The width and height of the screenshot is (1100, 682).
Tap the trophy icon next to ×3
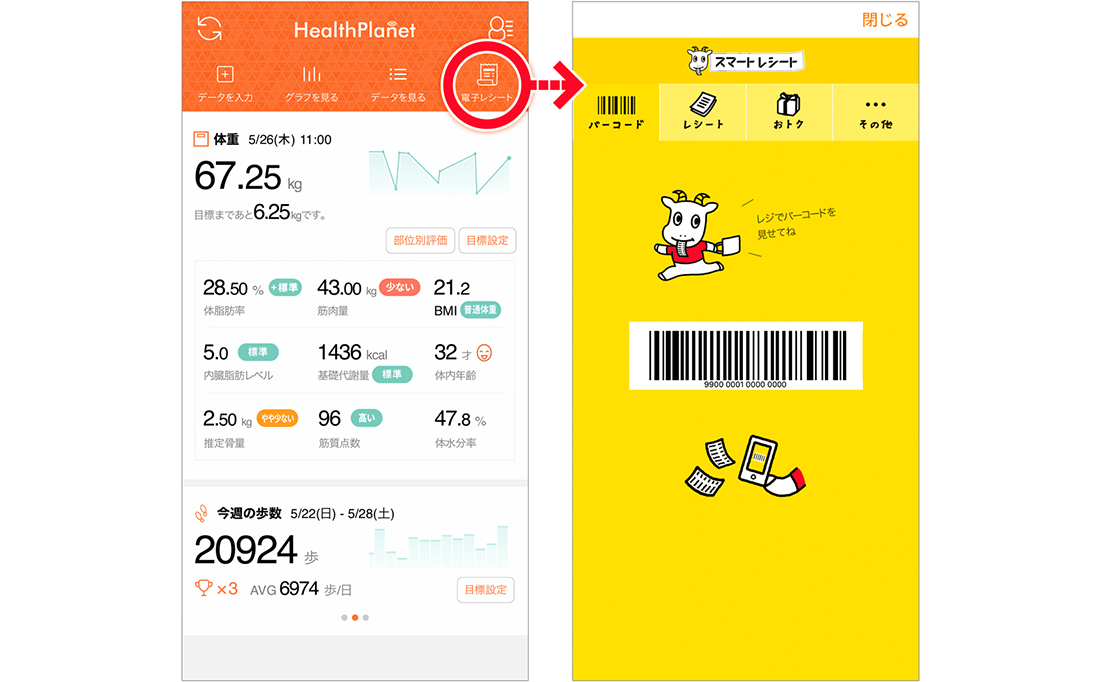[203, 588]
